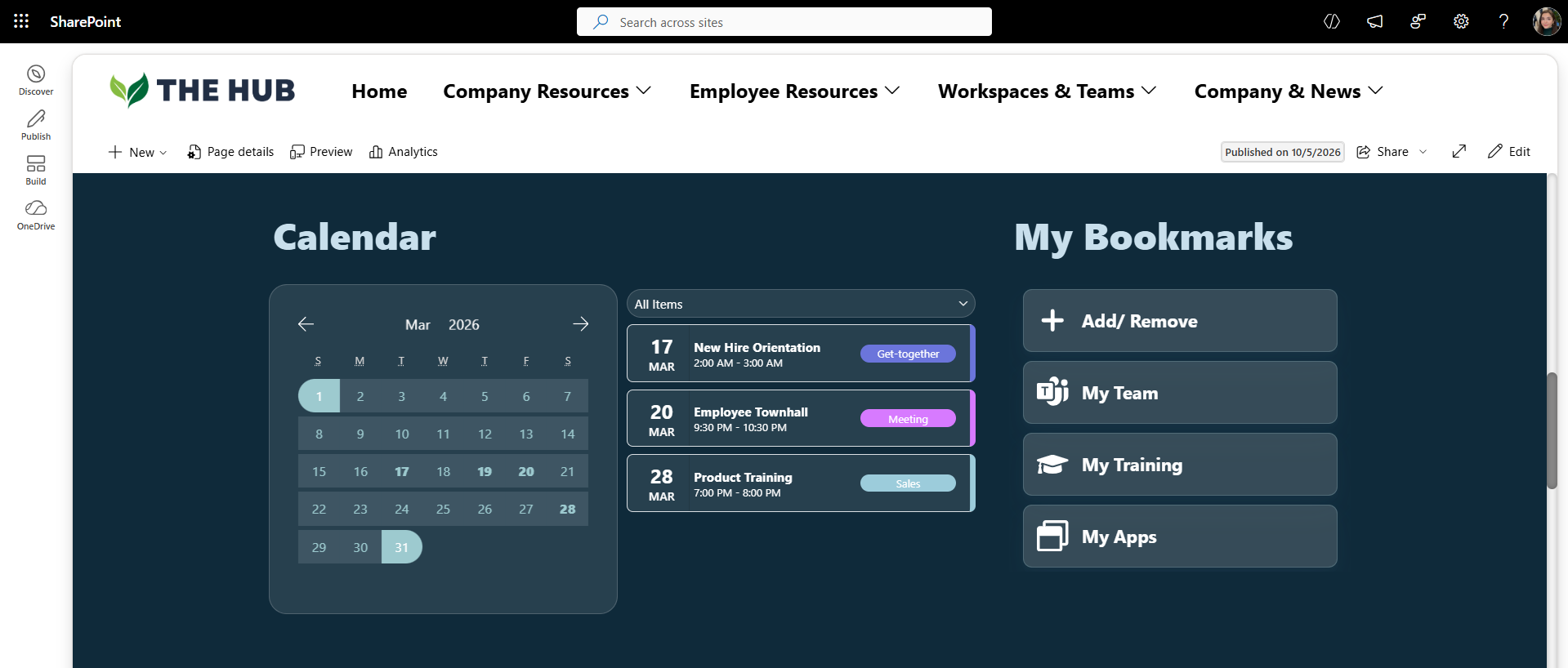
Task: Open the My Training bookmark
Action: tap(1180, 465)
